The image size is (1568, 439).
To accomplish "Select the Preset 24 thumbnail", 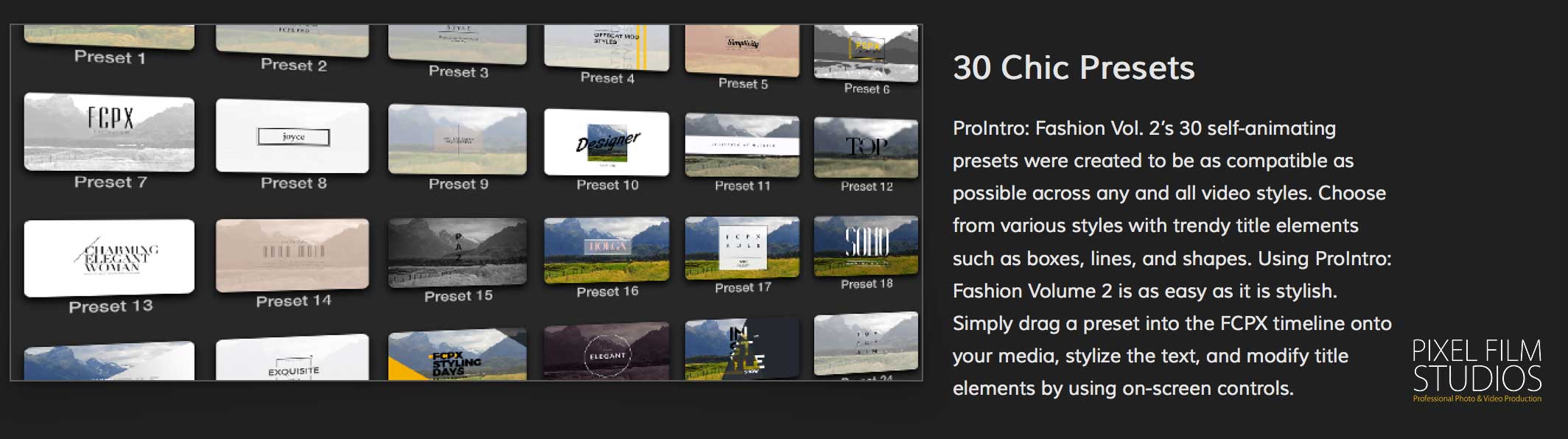I will [x=866, y=344].
